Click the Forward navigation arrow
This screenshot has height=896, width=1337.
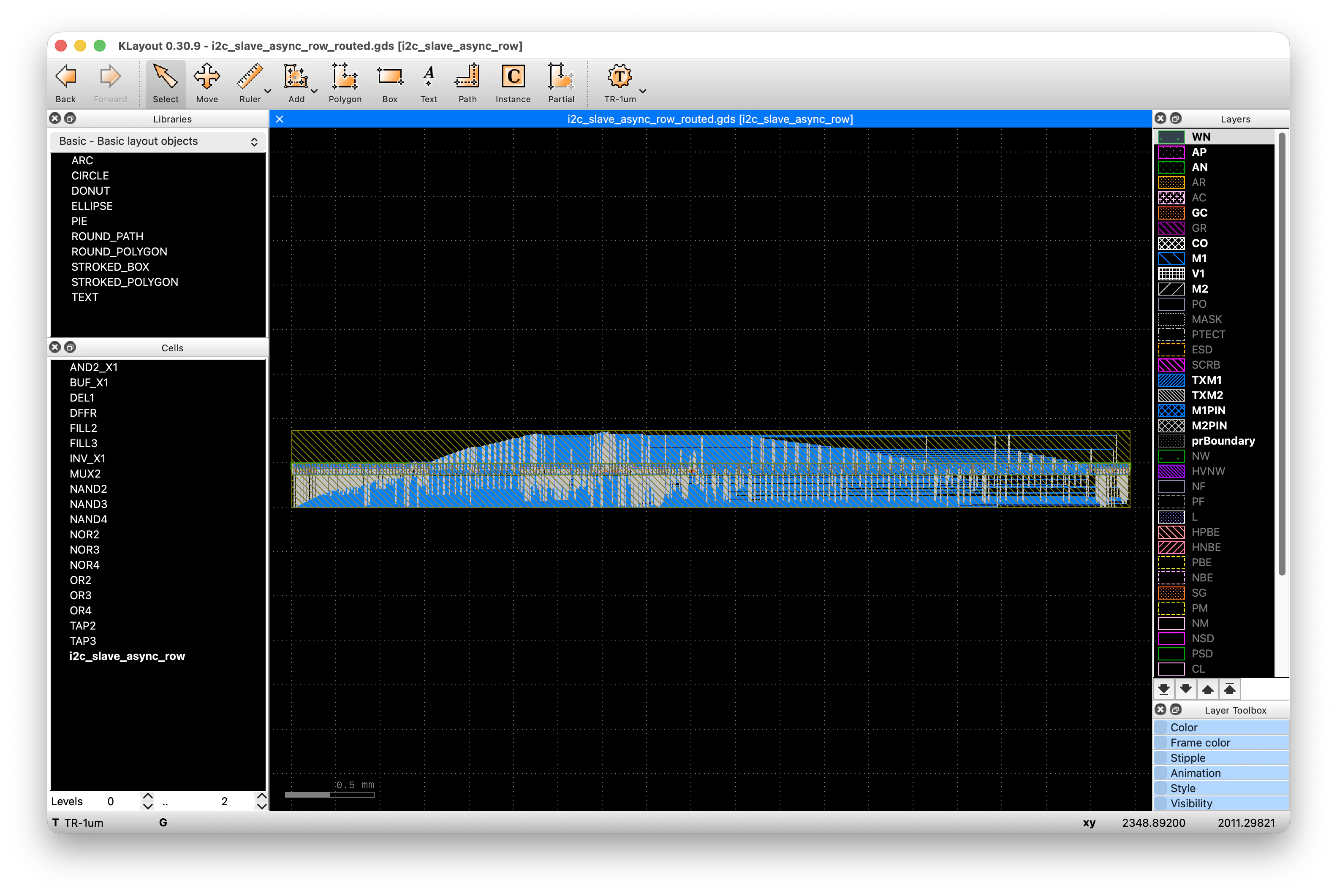point(110,84)
